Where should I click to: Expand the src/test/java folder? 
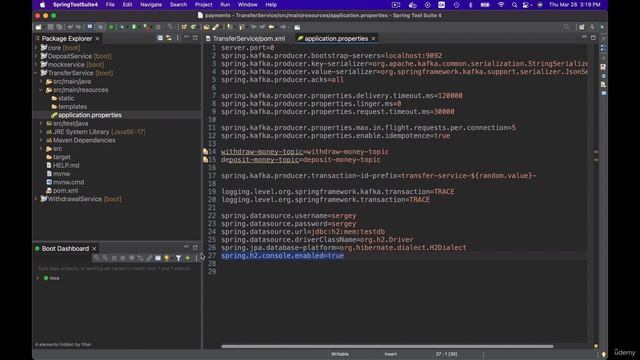tap(41, 123)
